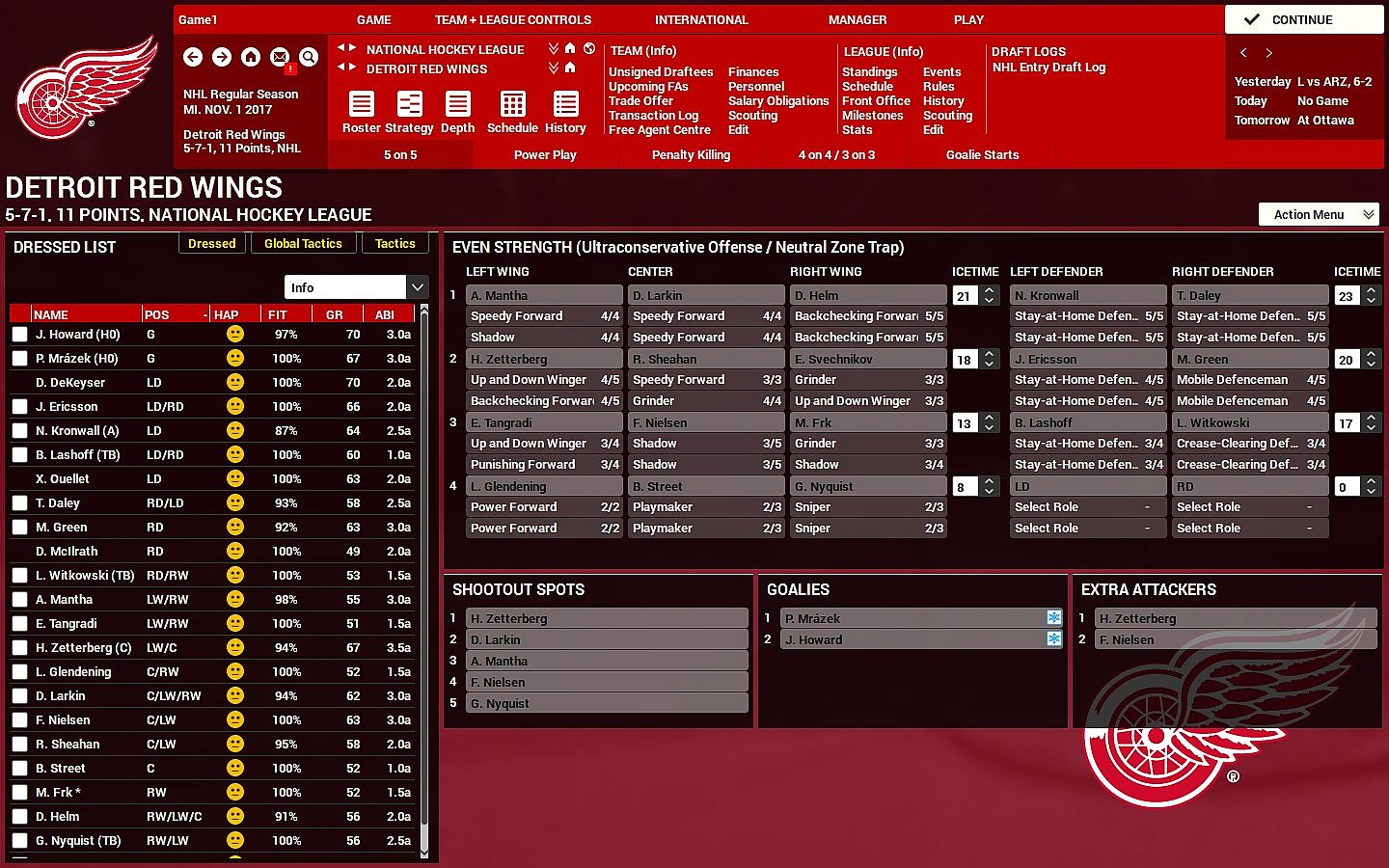Open the TEAM + LEAGUE CONTROLS menu
The image size is (1389, 868).
point(513,19)
